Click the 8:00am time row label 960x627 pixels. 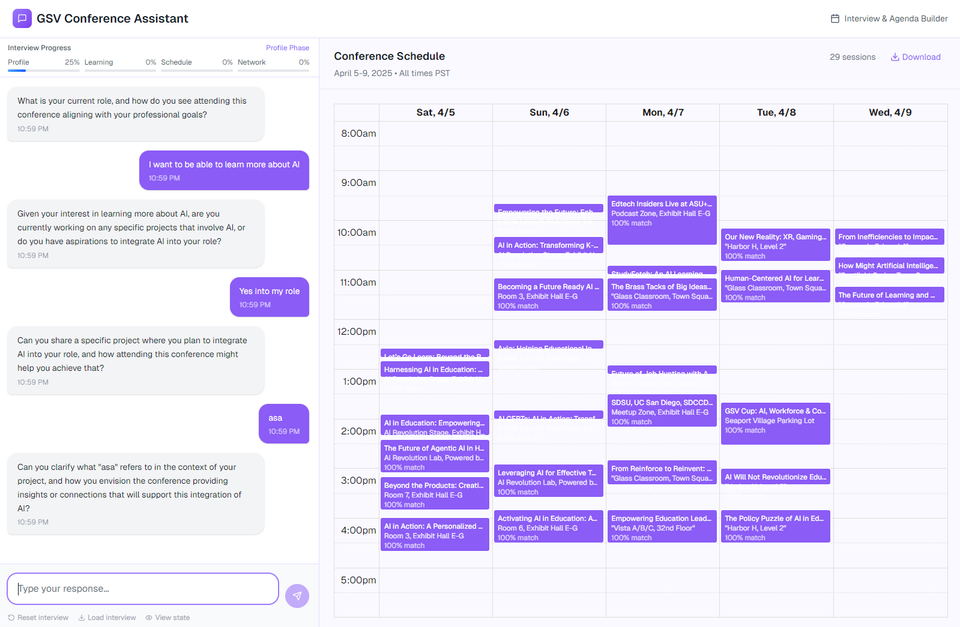(x=359, y=133)
